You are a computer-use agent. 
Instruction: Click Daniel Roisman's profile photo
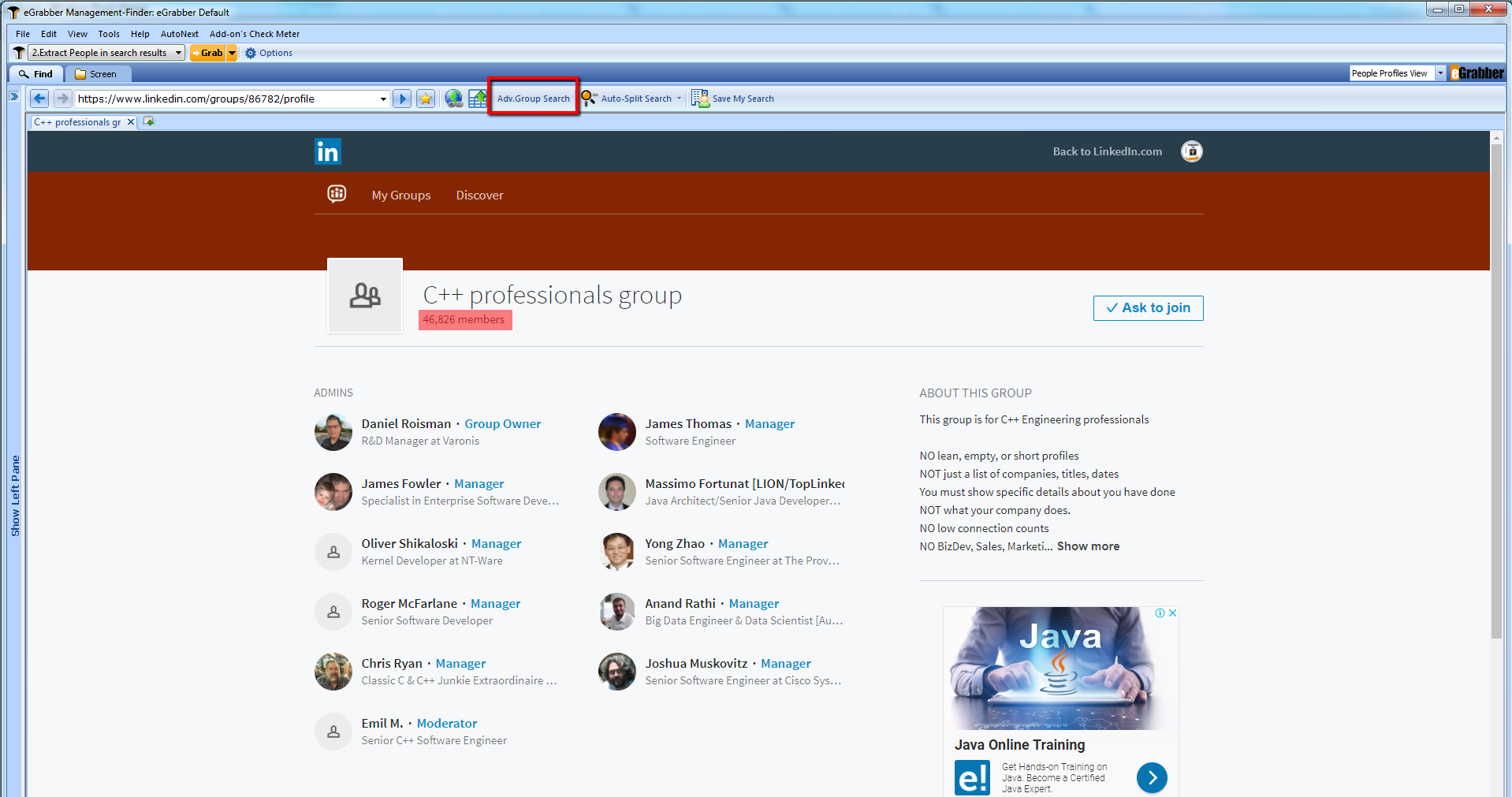click(333, 432)
